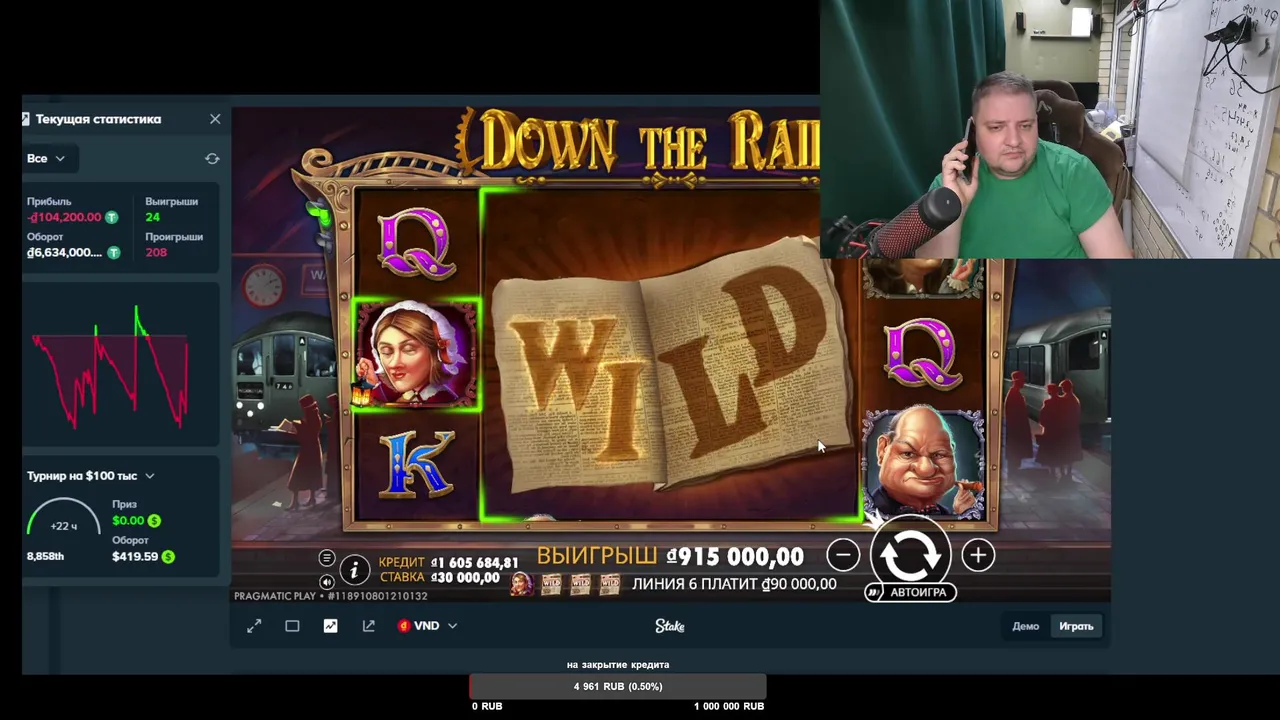Click the Приз $0.00 value
Image resolution: width=1280 pixels, height=720 pixels.
pos(128,520)
